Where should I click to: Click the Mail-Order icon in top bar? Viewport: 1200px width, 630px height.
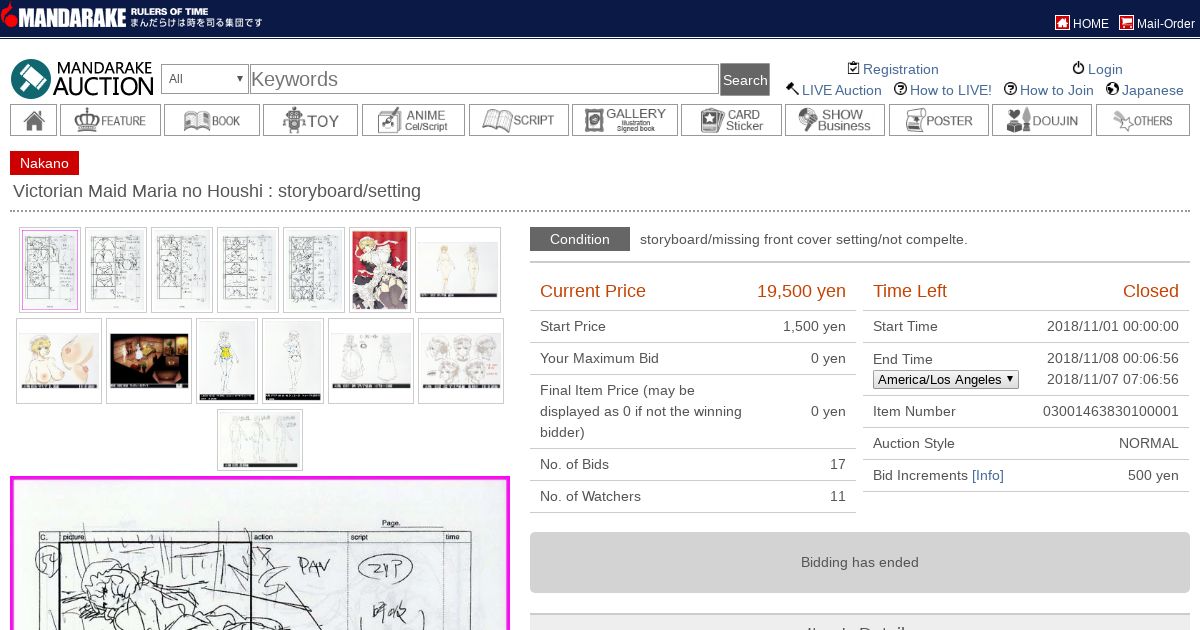(x=1126, y=23)
